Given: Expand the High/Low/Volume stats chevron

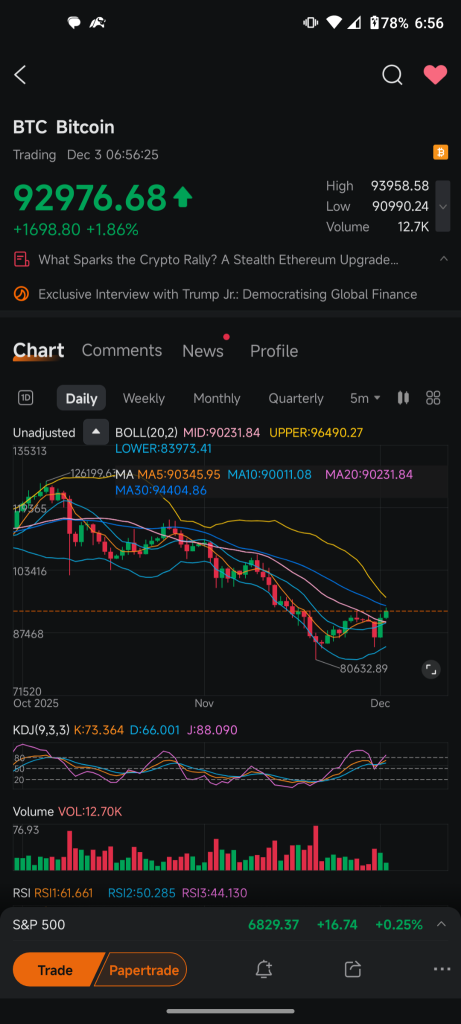Looking at the screenshot, I should pos(443,206).
